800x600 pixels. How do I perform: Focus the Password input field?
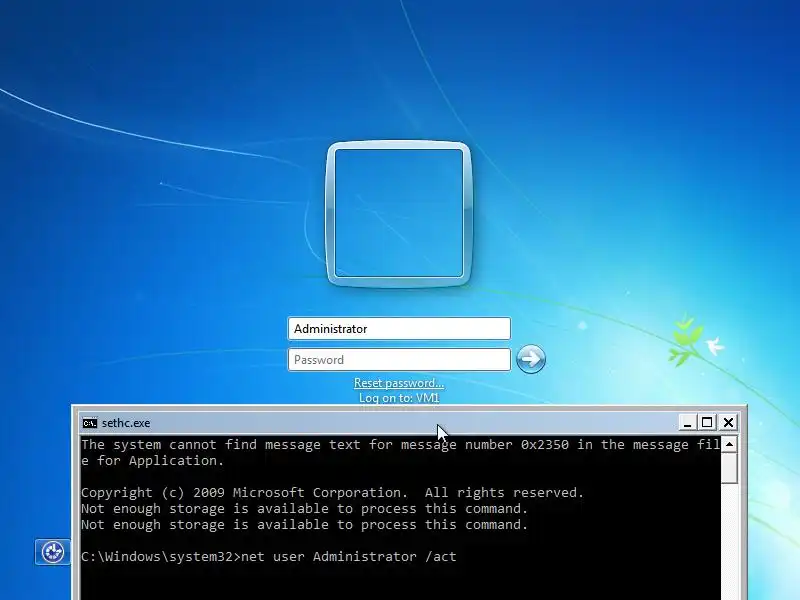399,360
